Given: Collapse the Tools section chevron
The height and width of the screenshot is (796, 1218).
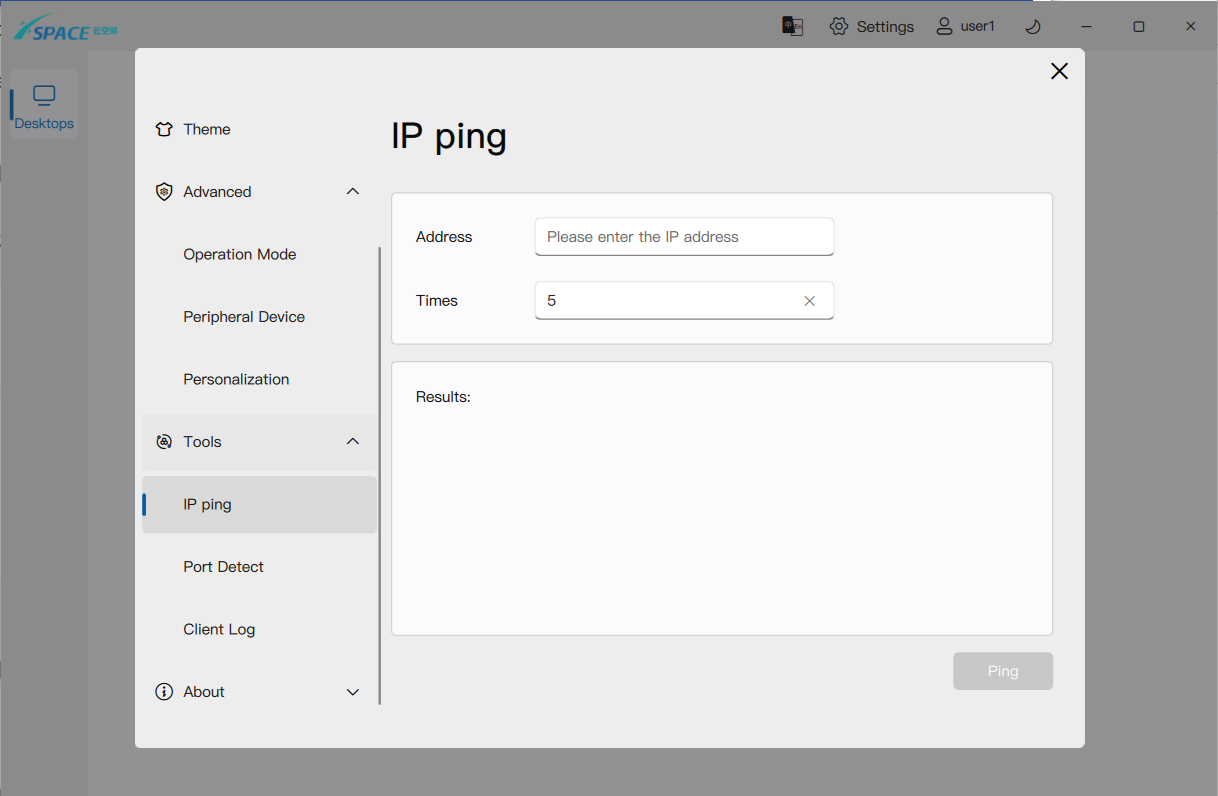Looking at the screenshot, I should click(352, 442).
